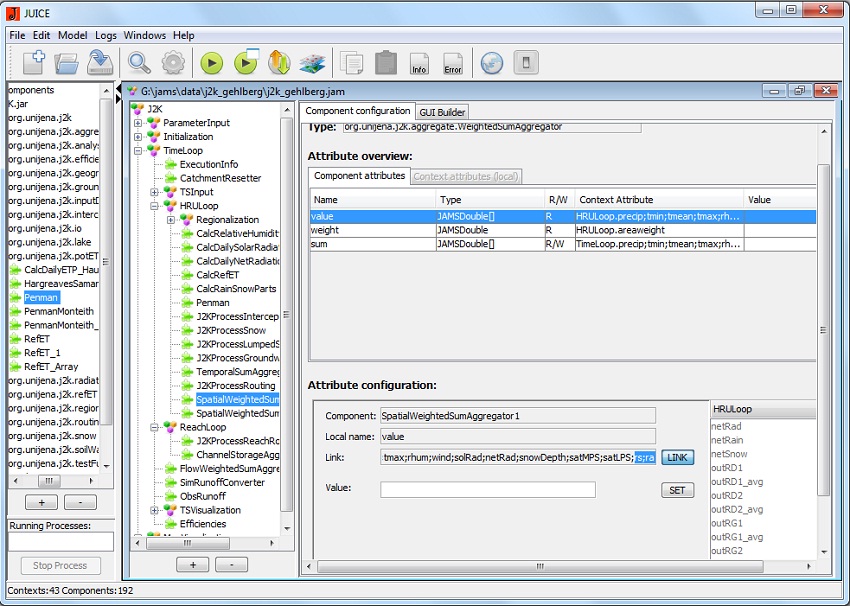
Task: Click the Value input field
Action: (x=487, y=490)
